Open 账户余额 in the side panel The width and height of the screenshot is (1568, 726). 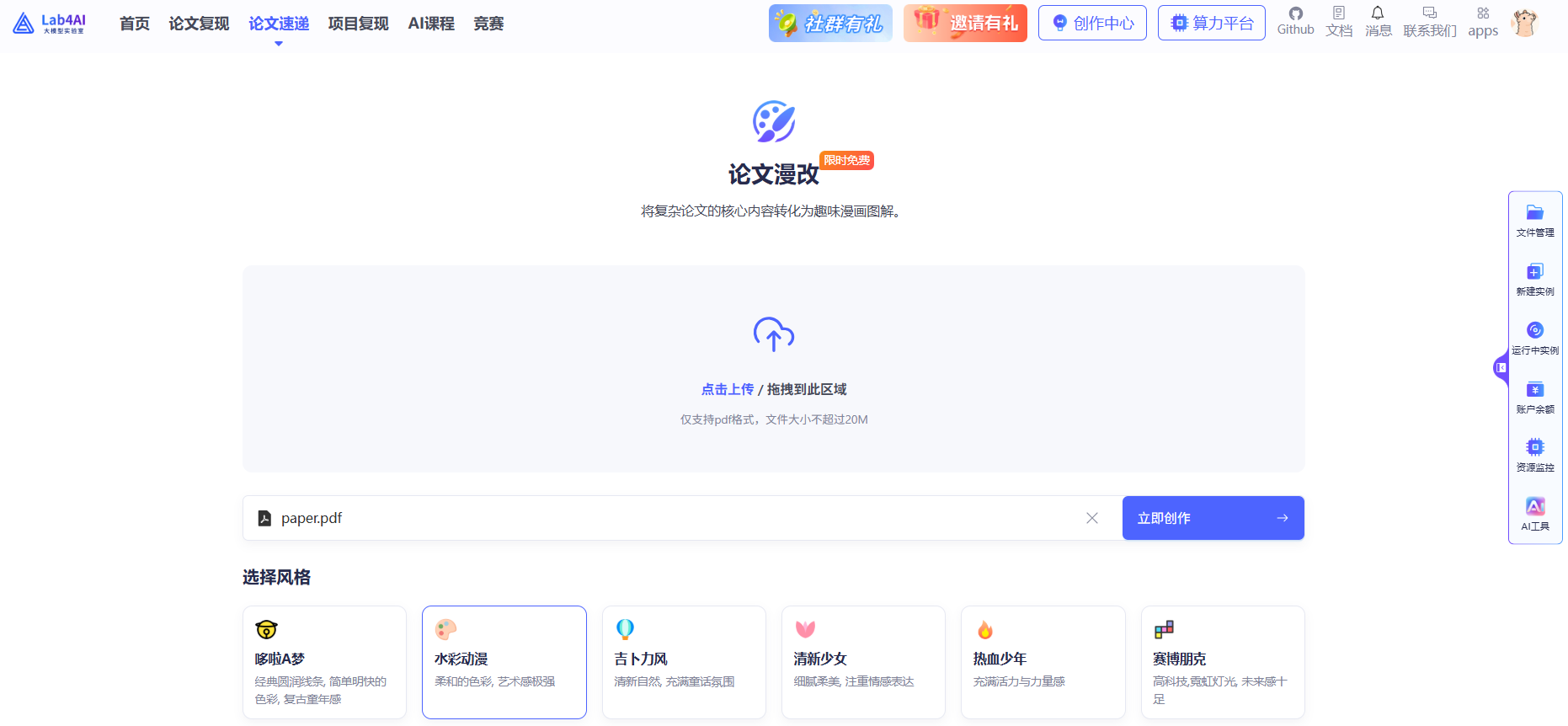1535,398
